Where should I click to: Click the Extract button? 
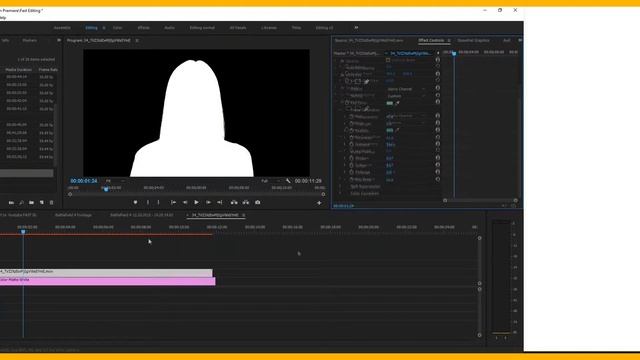pyautogui.click(x=246, y=202)
